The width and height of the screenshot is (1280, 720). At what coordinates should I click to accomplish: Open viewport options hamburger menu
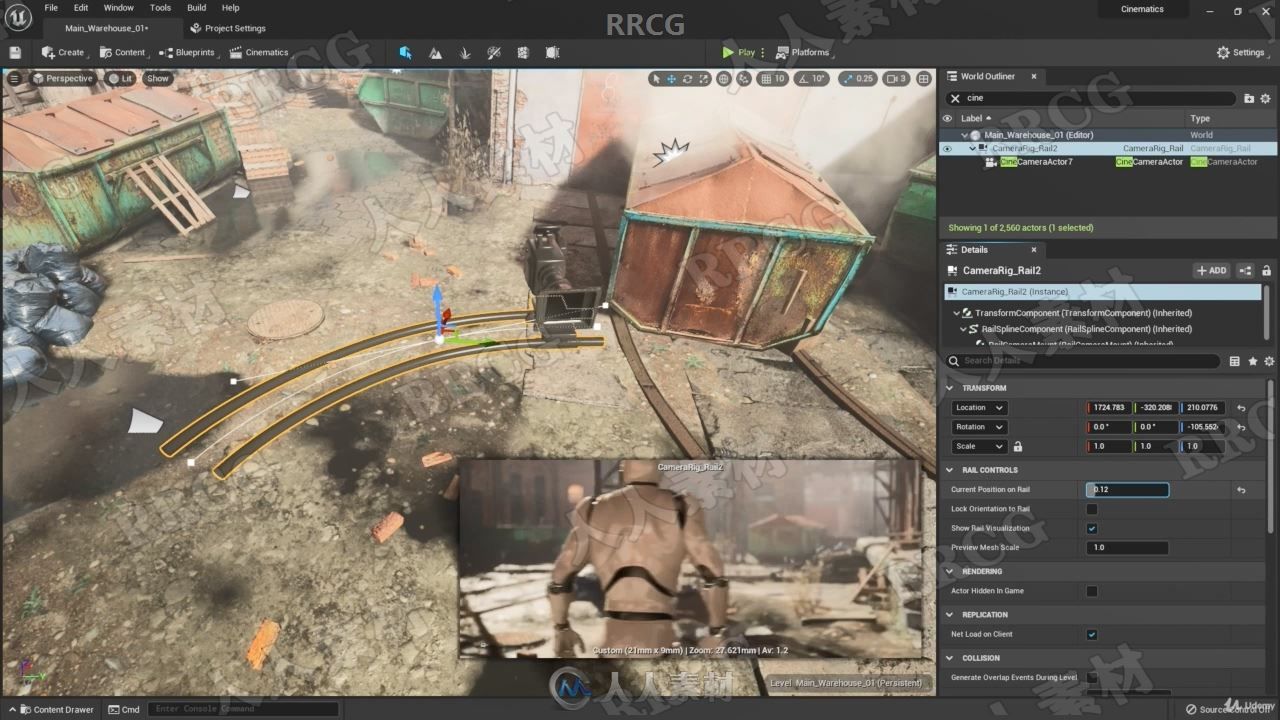pyautogui.click(x=14, y=78)
